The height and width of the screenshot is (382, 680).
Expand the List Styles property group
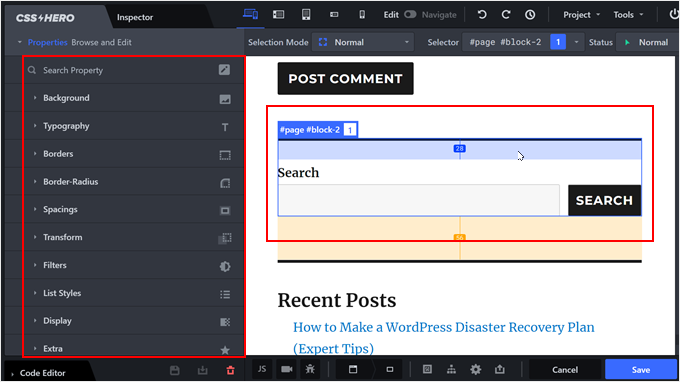pyautogui.click(x=62, y=293)
